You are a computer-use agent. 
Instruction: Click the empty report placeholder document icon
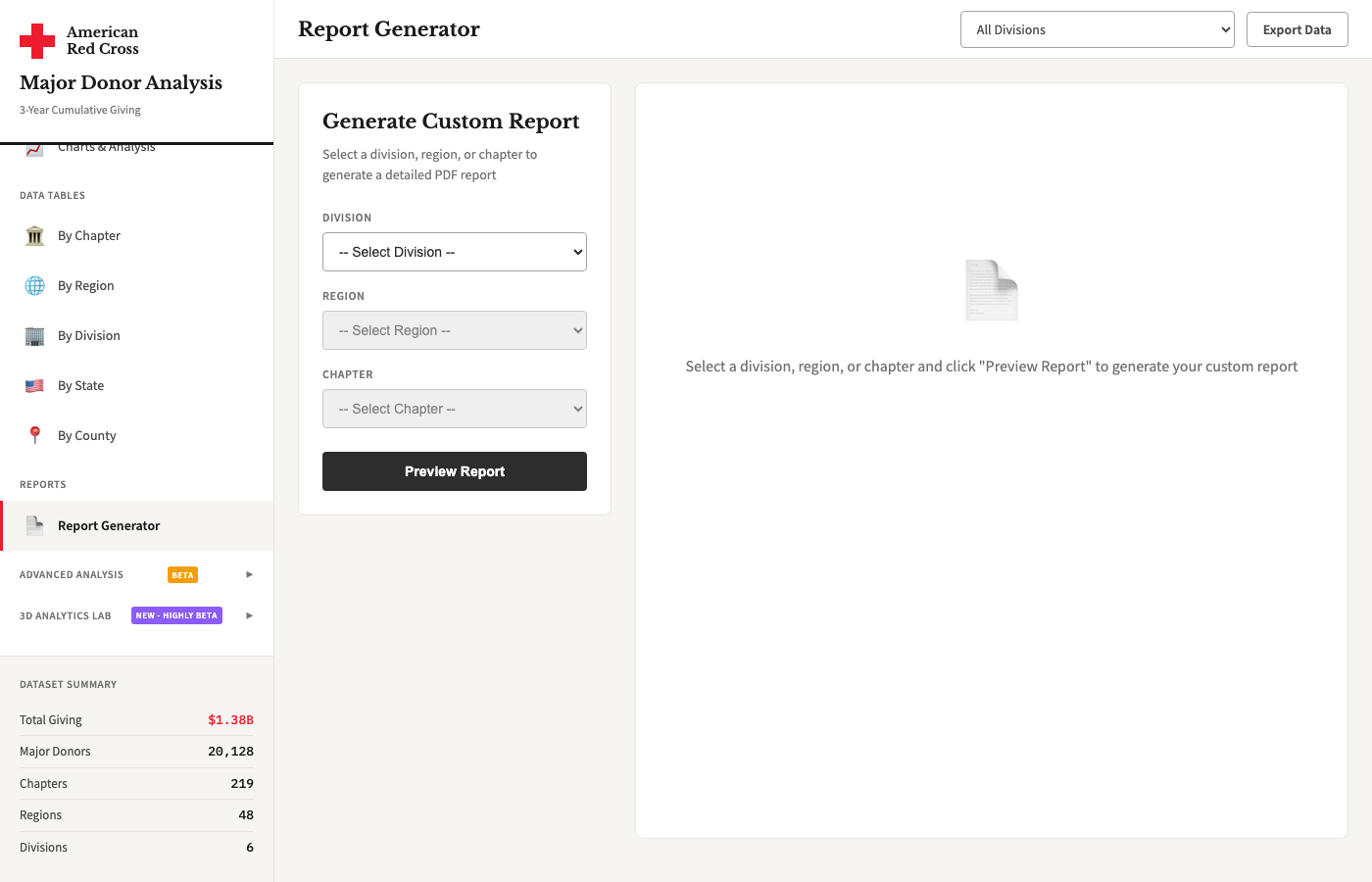pos(992,290)
